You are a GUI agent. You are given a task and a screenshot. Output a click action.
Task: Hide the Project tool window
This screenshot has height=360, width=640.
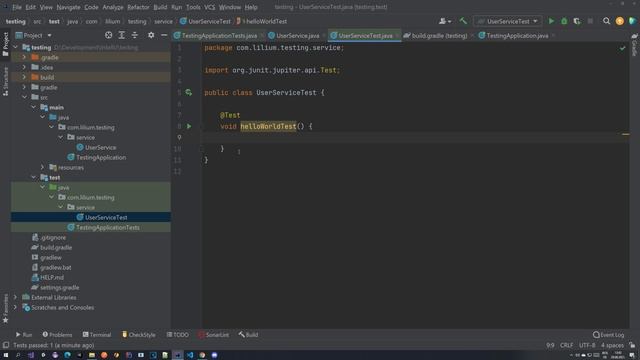pos(164,36)
